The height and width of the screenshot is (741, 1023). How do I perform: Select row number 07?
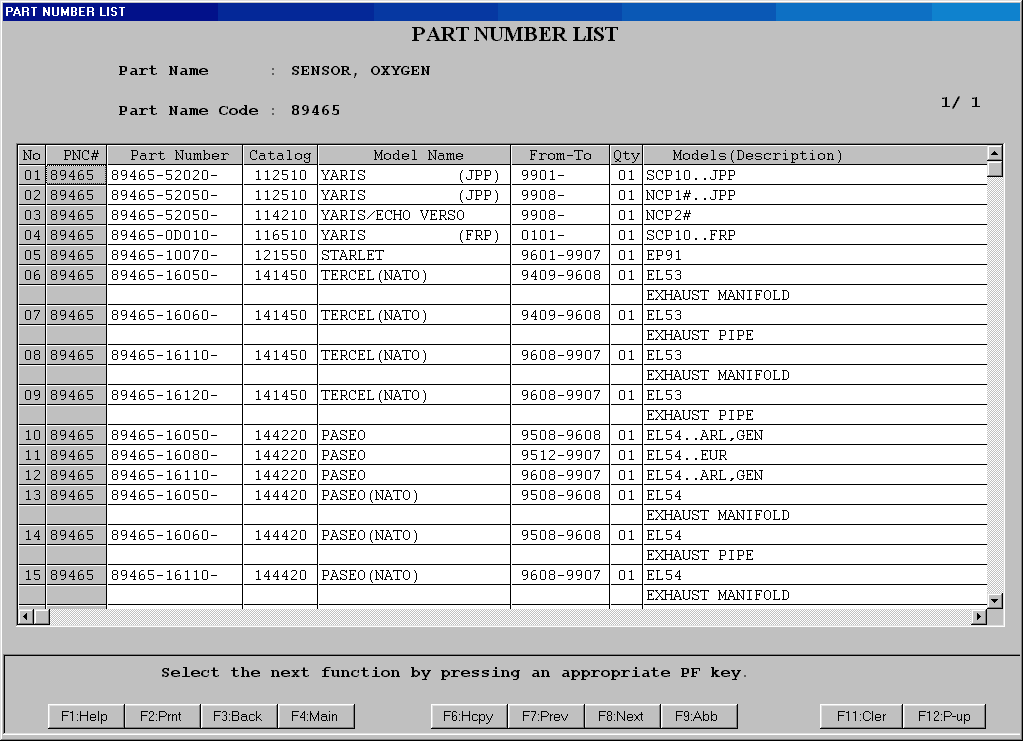32,315
